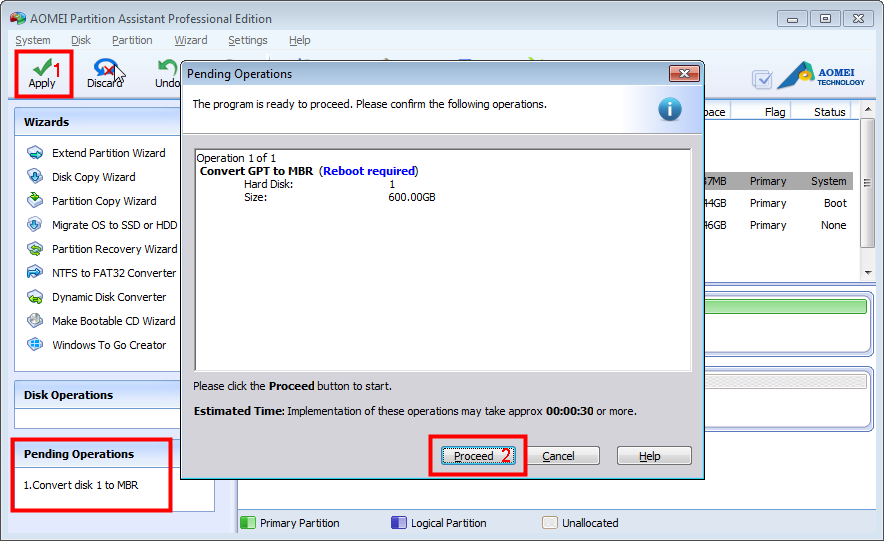Image resolution: width=884 pixels, height=541 pixels.
Task: Click scroll up arrow in partition list
Action: click(x=868, y=109)
